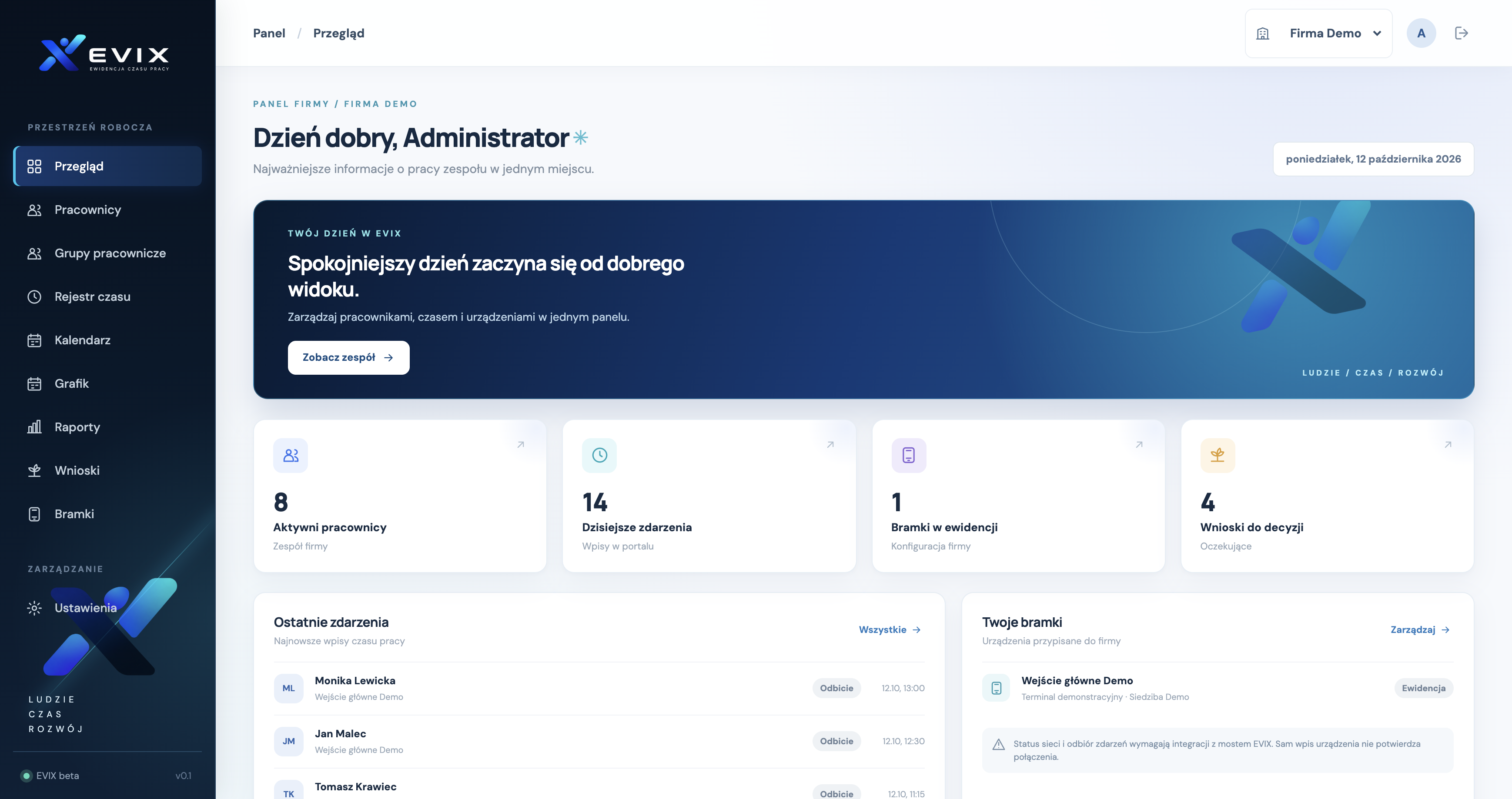The image size is (1512, 799).
Task: Select the Monika Lewicka event name
Action: (355, 680)
